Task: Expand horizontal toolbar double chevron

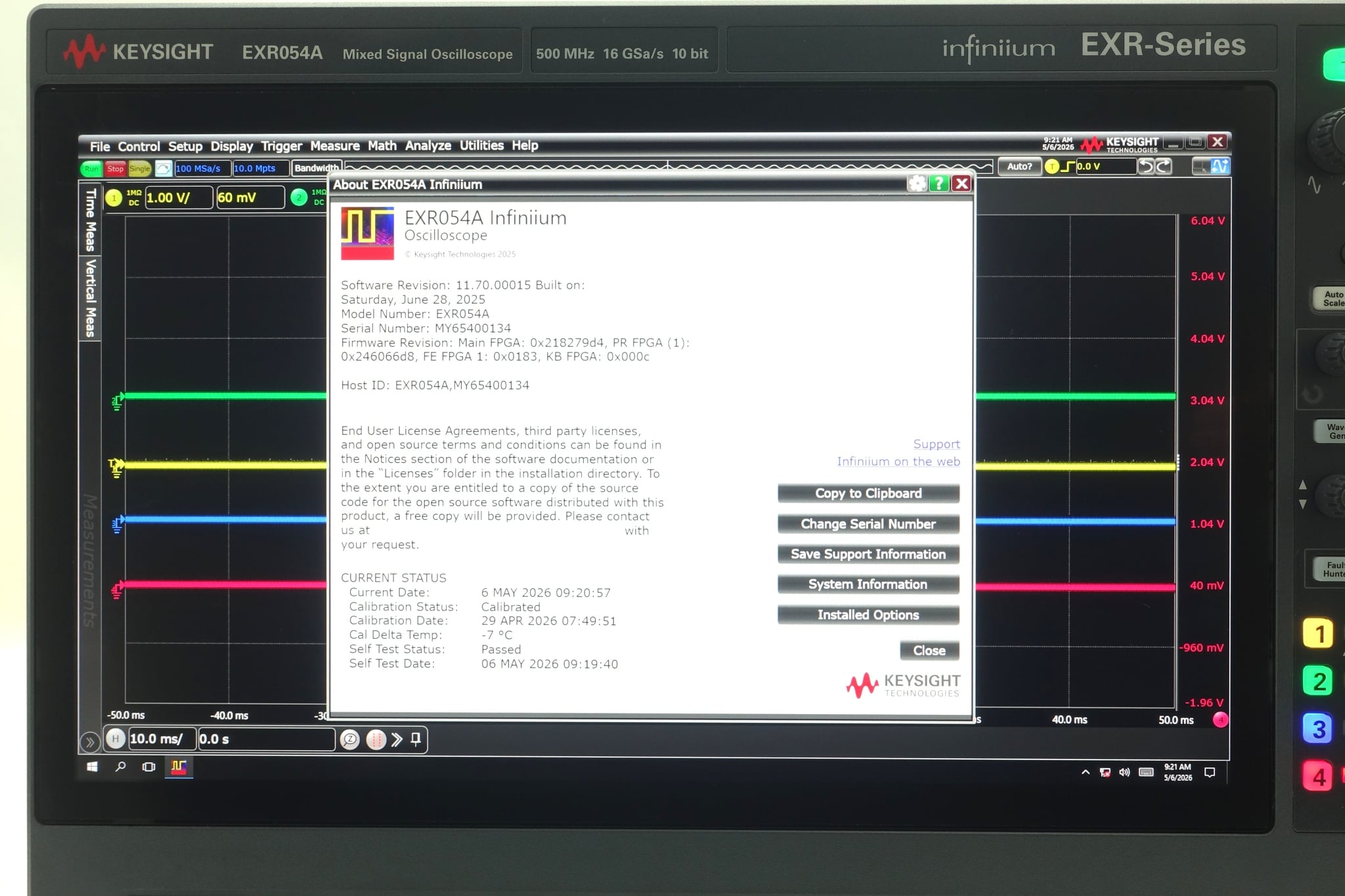Action: 397,740
